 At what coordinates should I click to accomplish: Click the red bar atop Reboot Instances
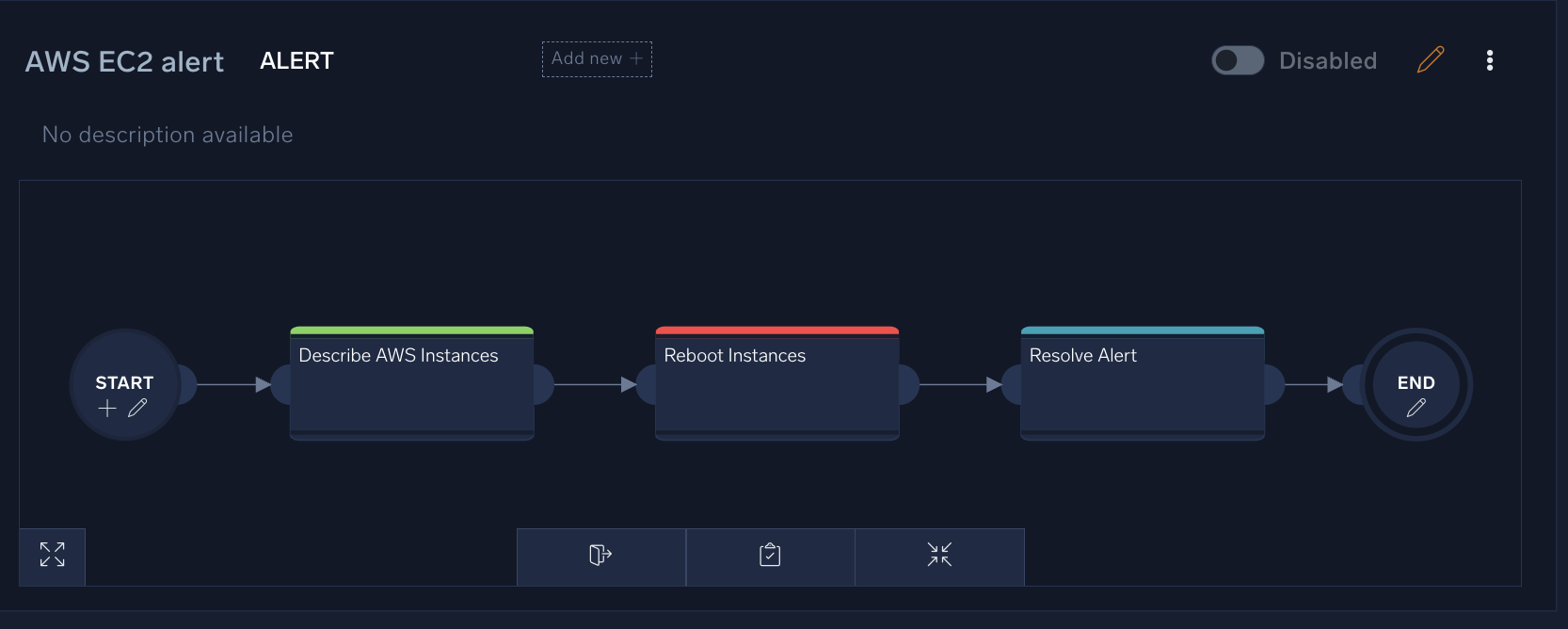(776, 331)
